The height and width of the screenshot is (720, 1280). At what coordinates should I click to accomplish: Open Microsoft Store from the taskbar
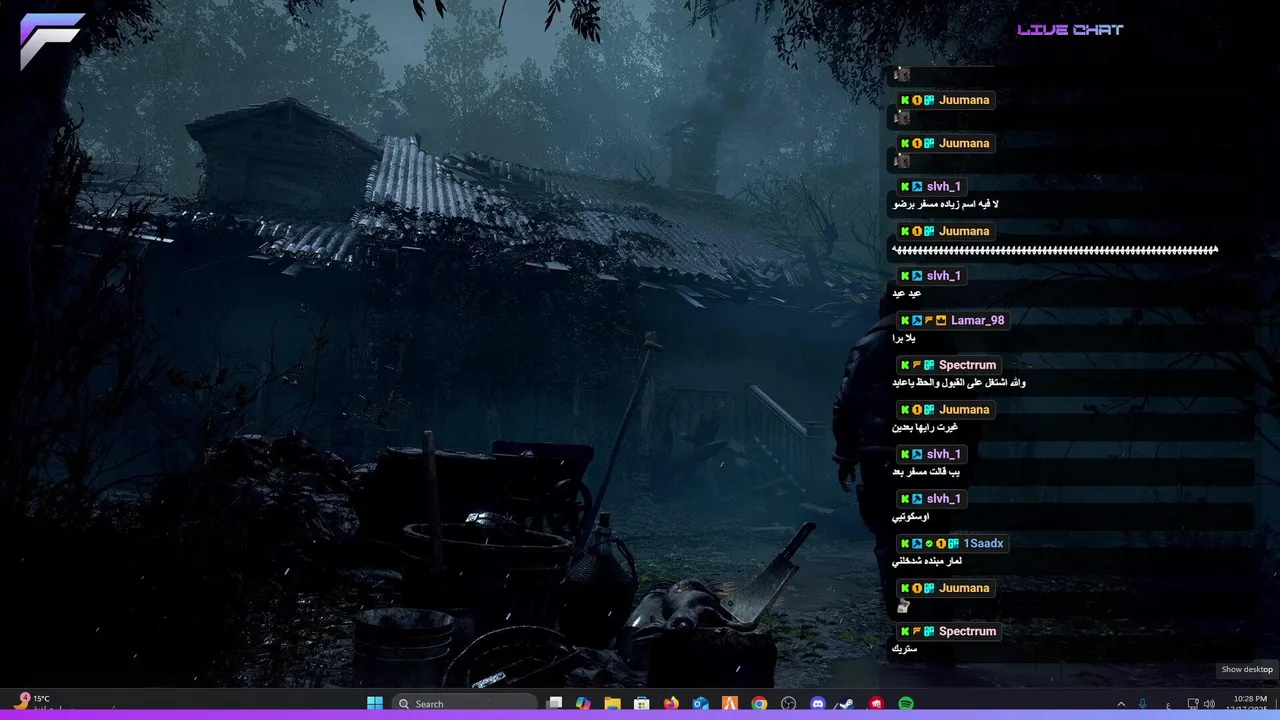pyautogui.click(x=642, y=704)
